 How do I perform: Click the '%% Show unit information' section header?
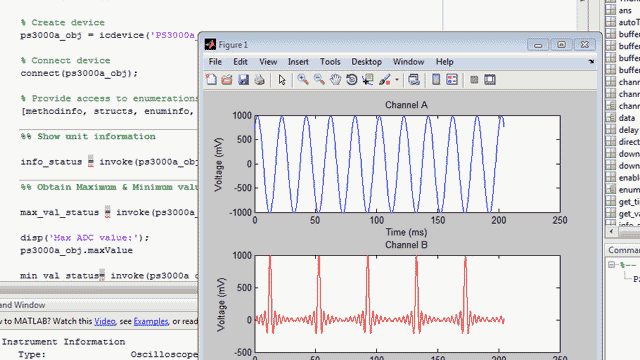coord(88,137)
